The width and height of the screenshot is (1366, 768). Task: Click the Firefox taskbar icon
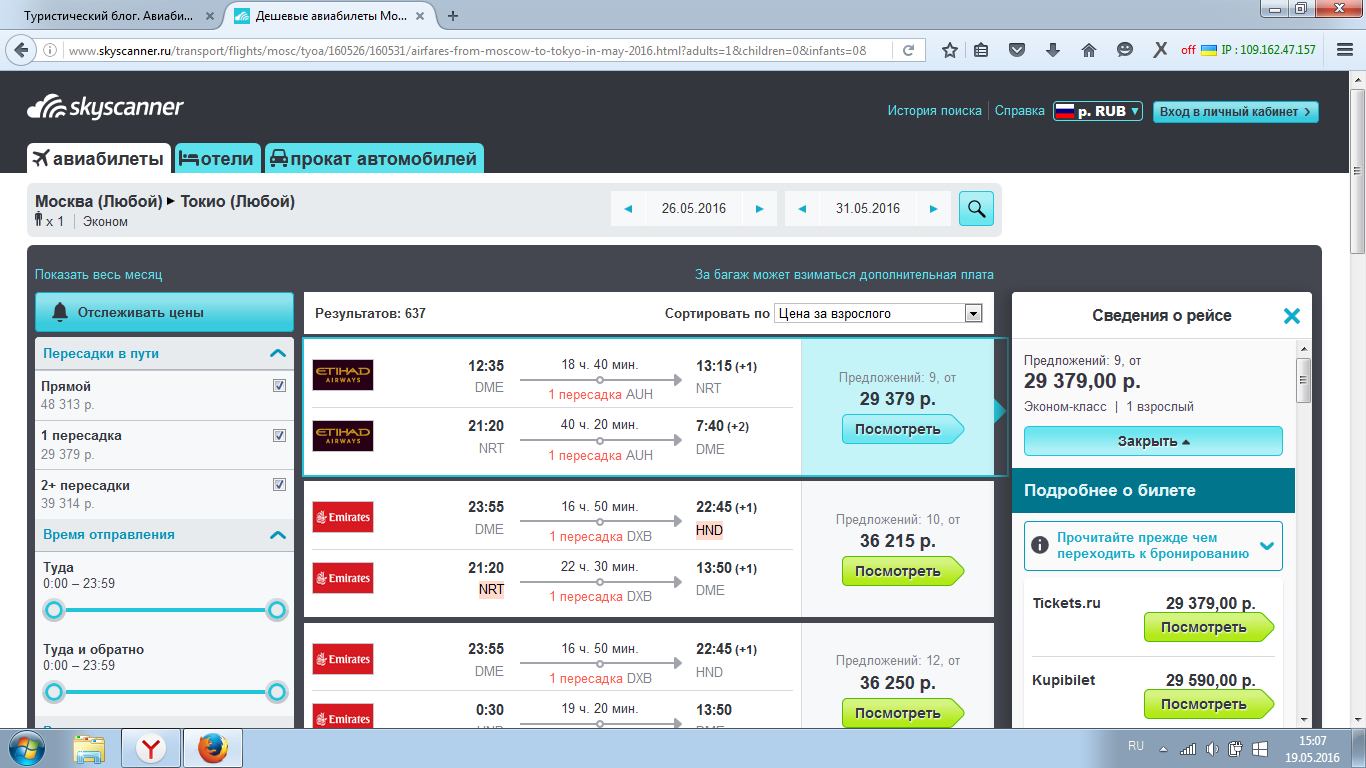coord(213,748)
